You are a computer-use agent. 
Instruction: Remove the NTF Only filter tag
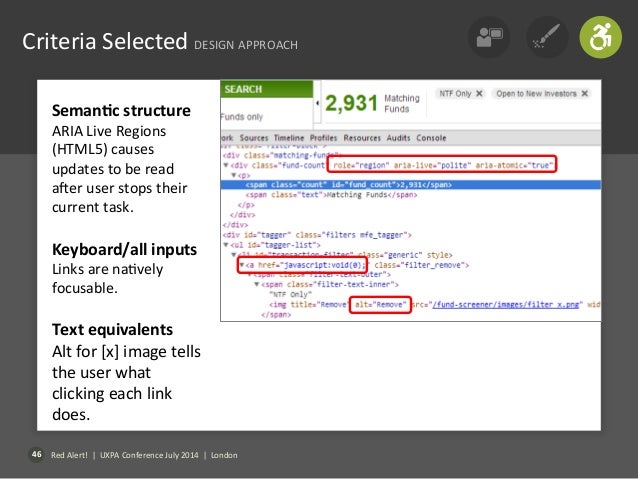(479, 94)
